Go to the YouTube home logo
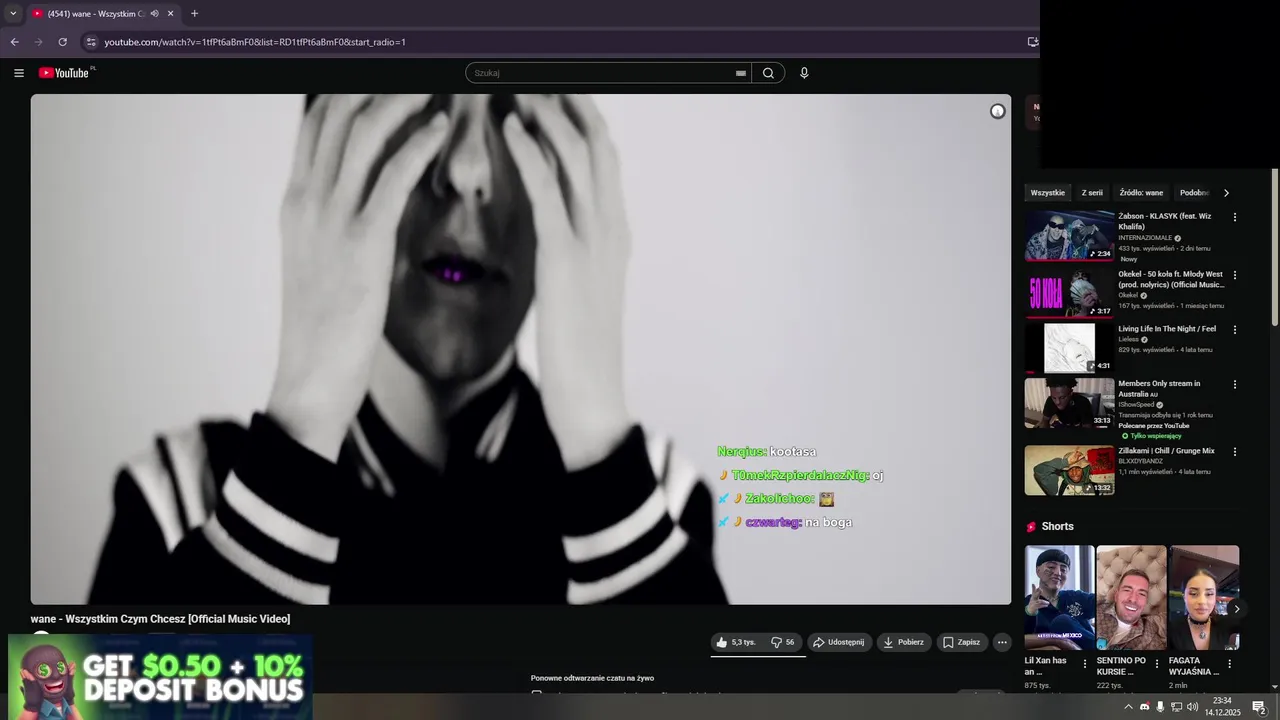1280x720 pixels. 64,73
